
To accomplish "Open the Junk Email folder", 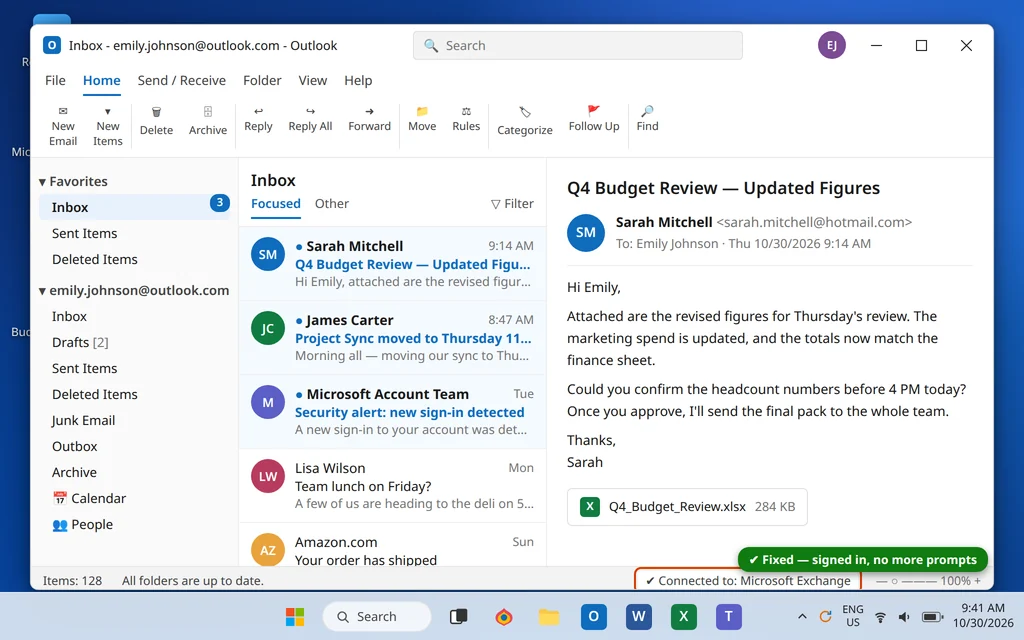I will 134,421.
